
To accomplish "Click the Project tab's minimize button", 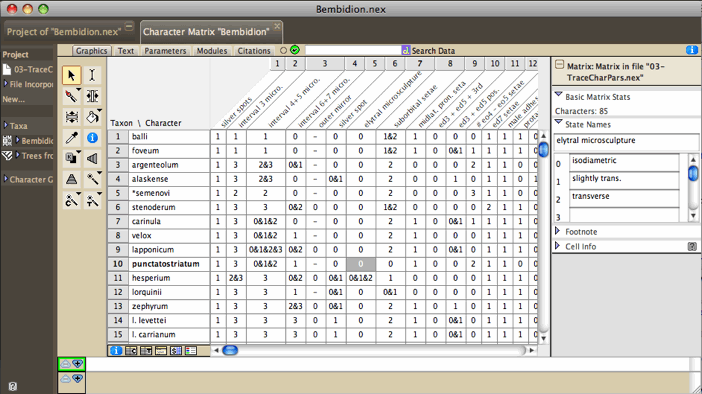I will 129,26.
